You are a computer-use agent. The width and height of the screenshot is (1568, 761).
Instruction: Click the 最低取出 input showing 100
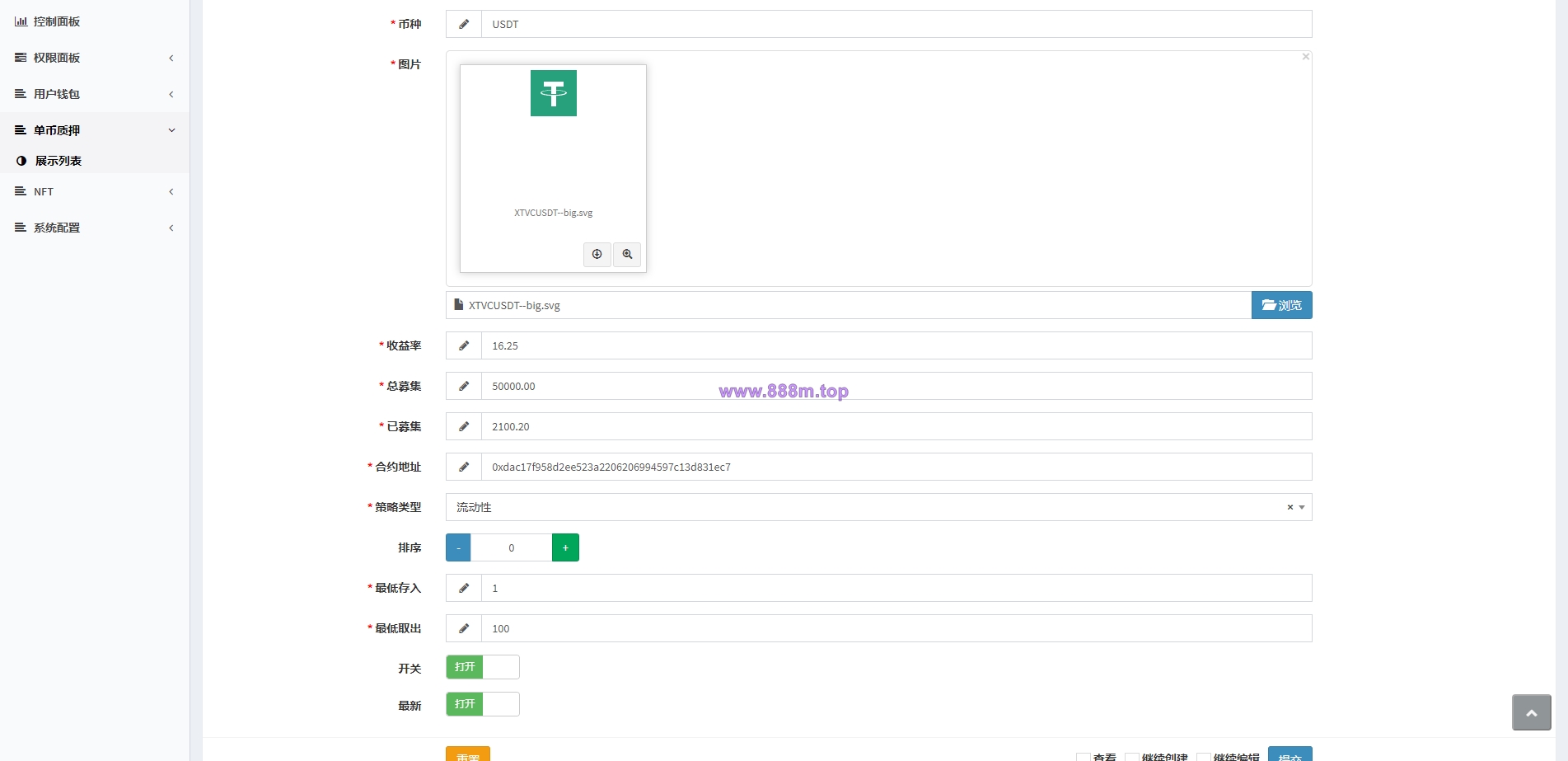[896, 628]
